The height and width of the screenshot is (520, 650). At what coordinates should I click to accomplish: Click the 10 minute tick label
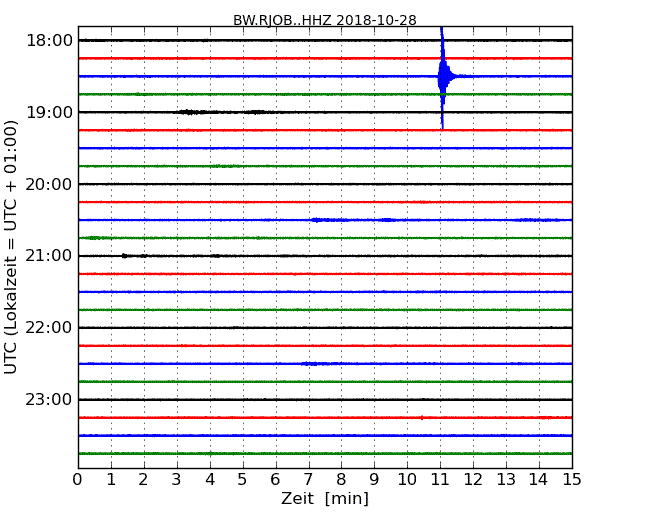tap(407, 480)
